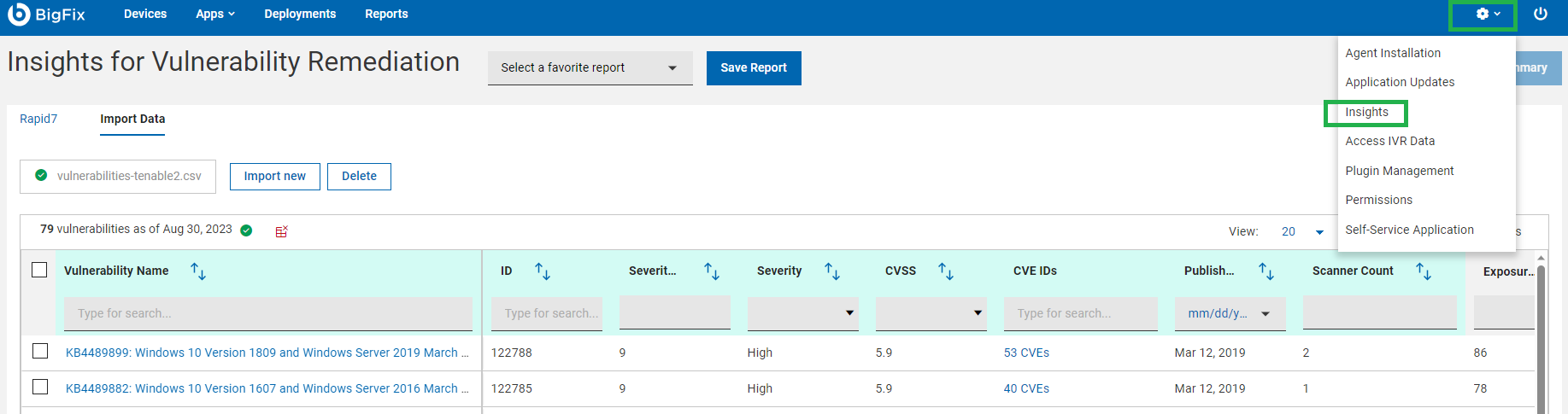Screen dimensions: 1568x414
Task: Click the Save Report button
Action: click(x=753, y=68)
